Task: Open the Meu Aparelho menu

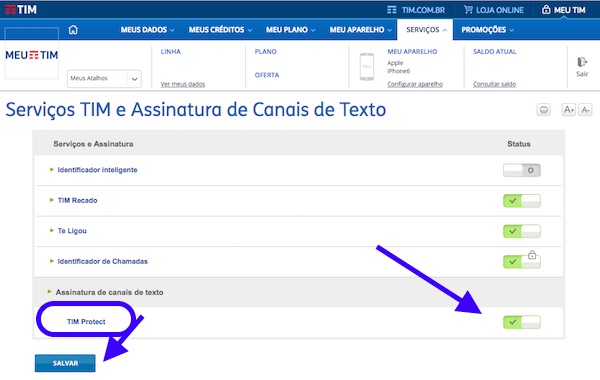Action: click(x=361, y=30)
